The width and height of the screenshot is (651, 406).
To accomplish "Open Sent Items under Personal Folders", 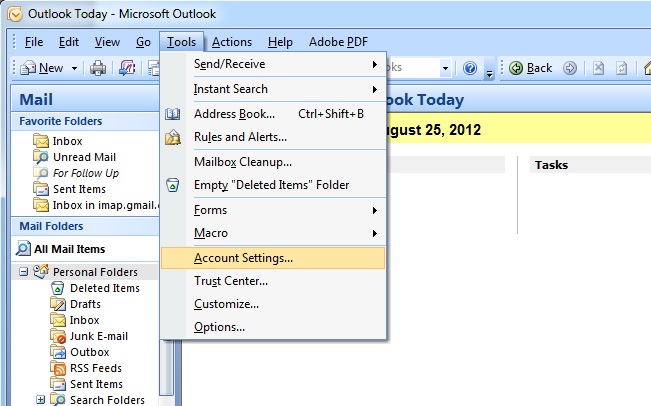I will [x=96, y=384].
